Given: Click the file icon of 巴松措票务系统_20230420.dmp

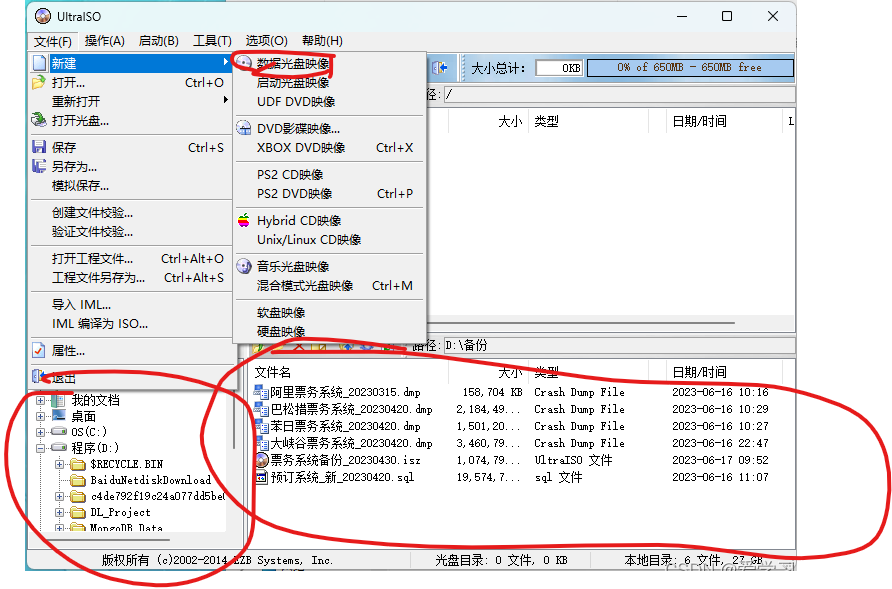Looking at the screenshot, I should point(261,409).
